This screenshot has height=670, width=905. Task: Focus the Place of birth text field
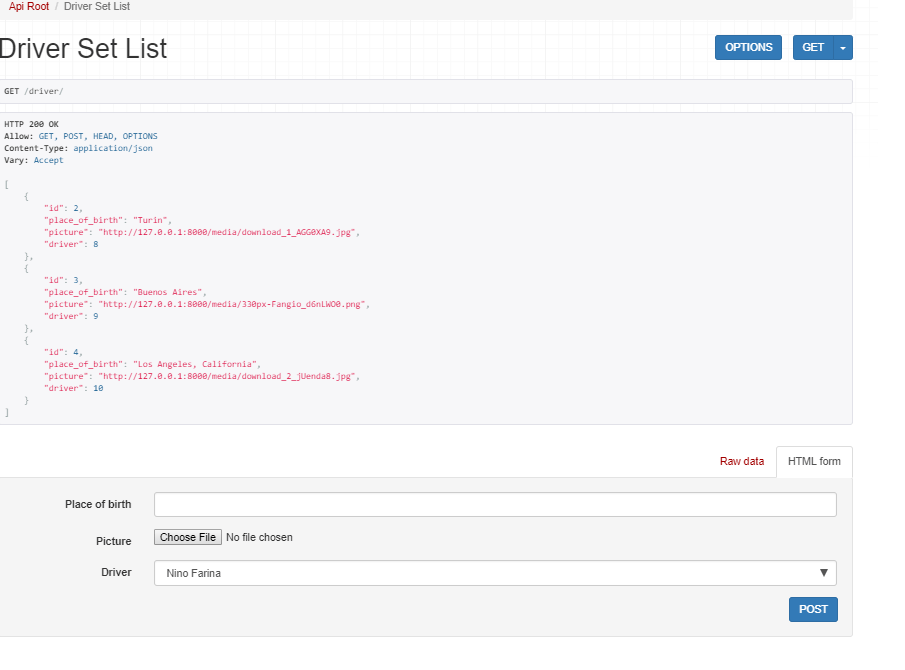pyautogui.click(x=495, y=504)
